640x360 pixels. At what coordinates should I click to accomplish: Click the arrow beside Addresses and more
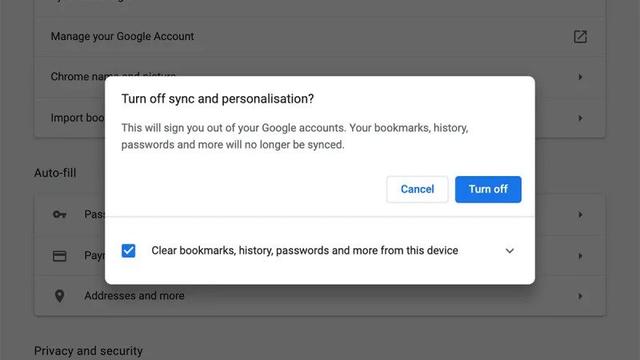point(580,296)
